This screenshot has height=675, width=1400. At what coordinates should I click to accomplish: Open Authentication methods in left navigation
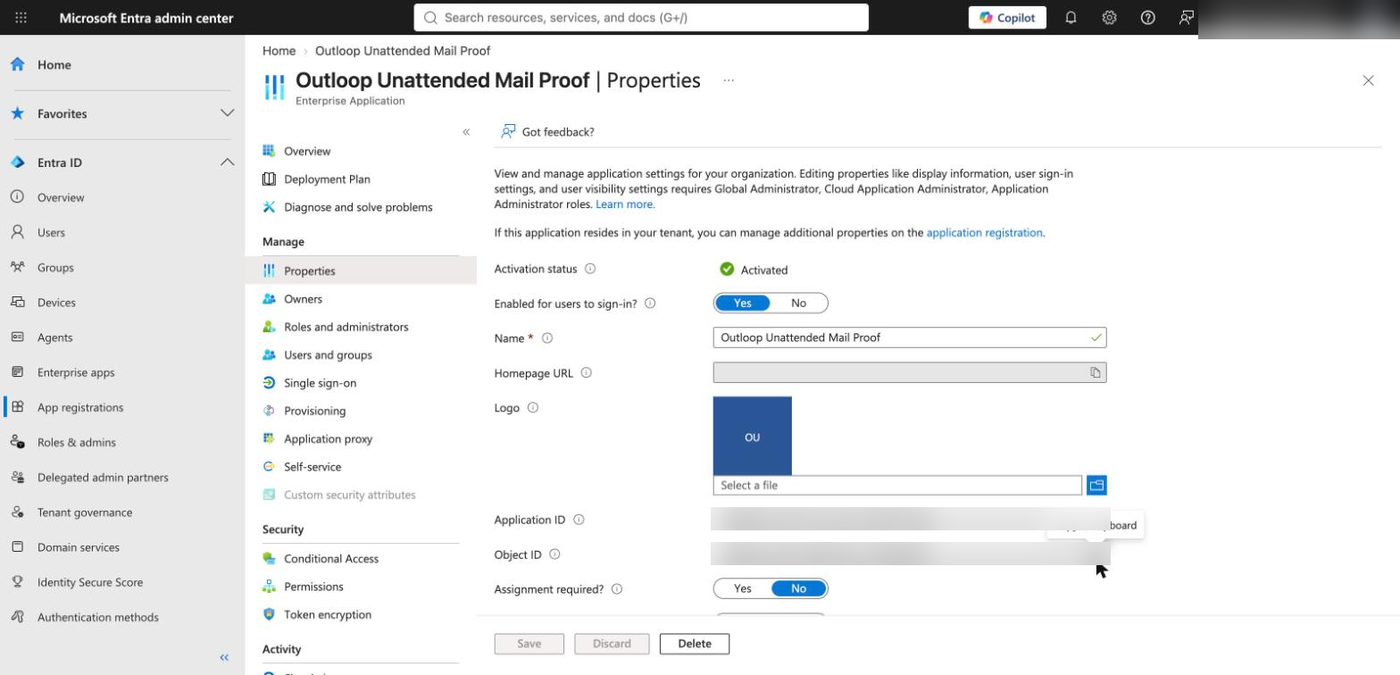click(x=98, y=618)
